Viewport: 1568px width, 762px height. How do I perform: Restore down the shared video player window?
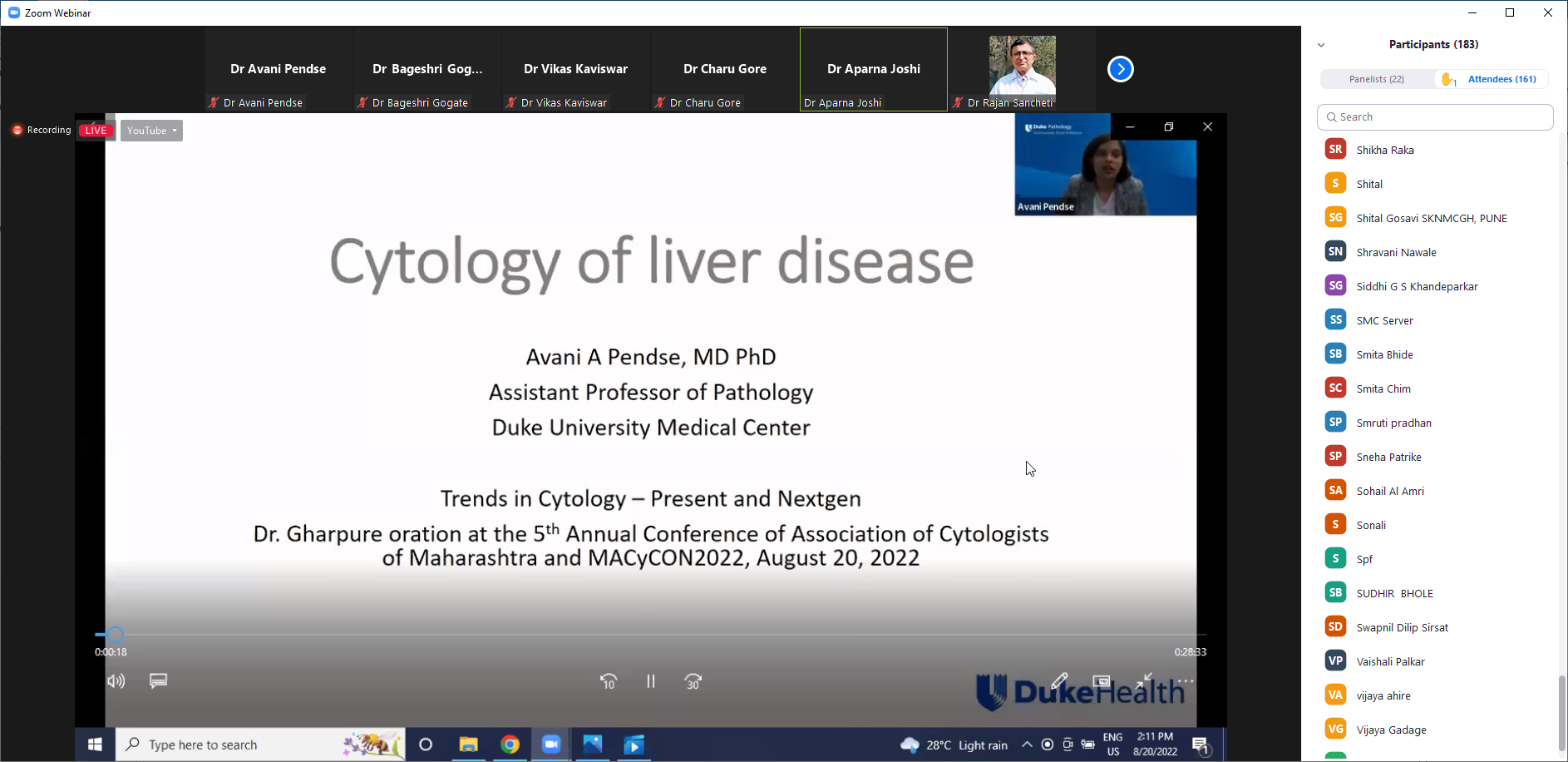[x=1169, y=126]
